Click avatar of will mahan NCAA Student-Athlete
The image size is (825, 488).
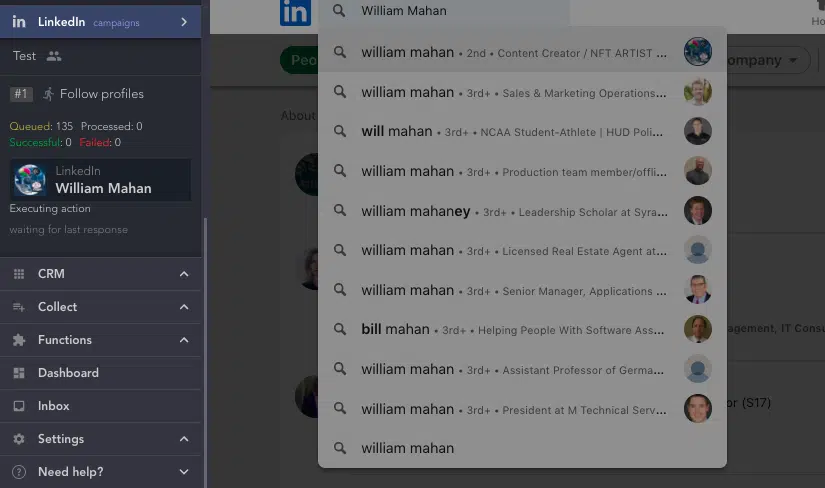point(698,131)
